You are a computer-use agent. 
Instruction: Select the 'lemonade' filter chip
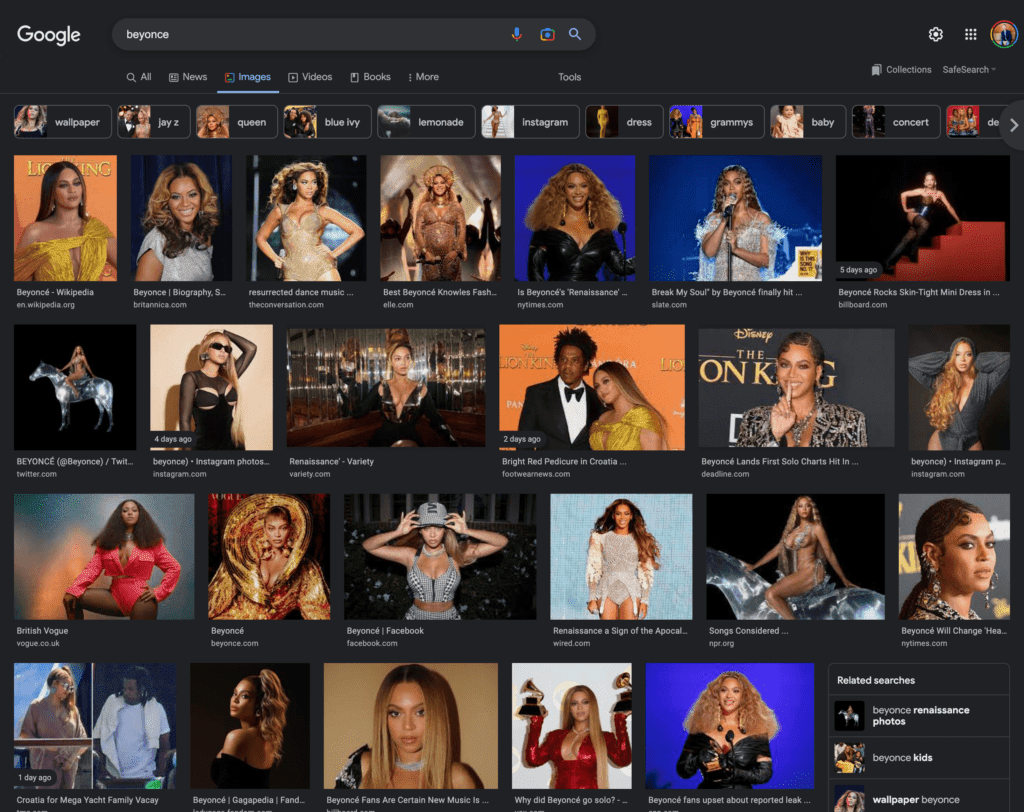point(426,122)
